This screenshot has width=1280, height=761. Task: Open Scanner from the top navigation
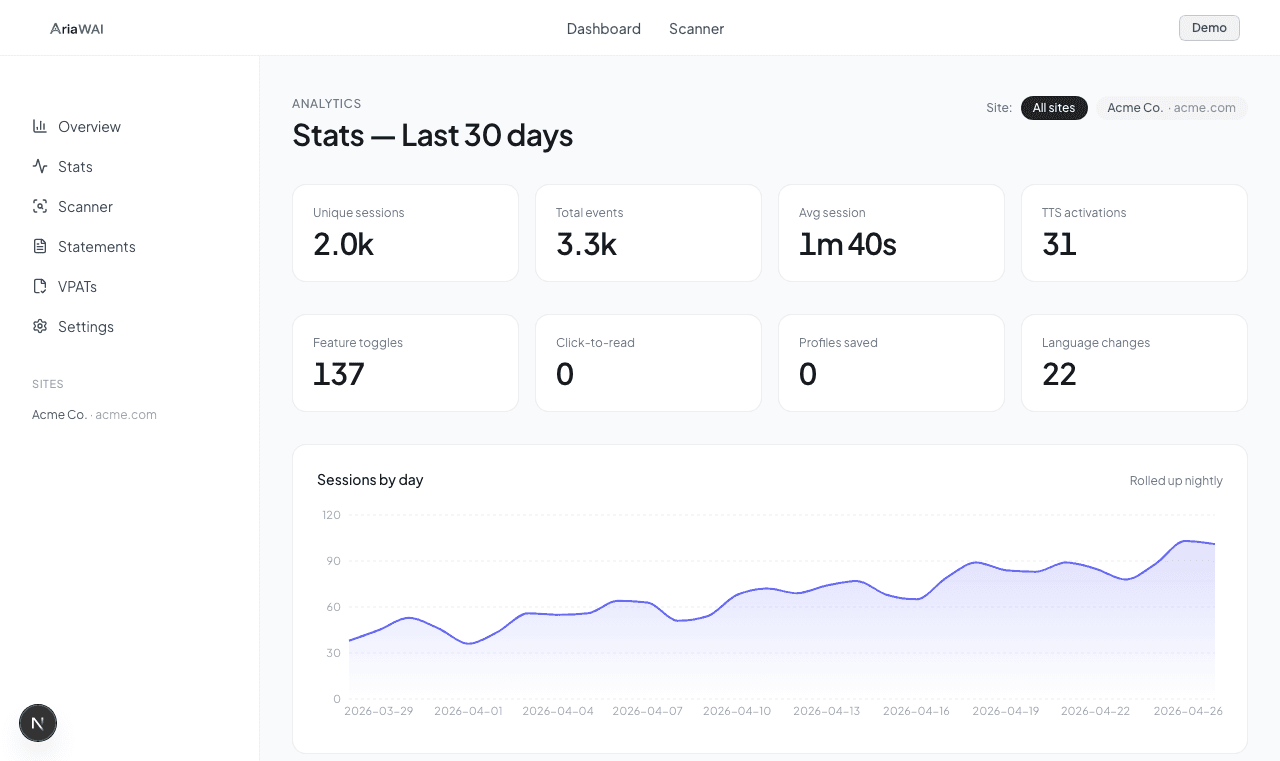tap(696, 28)
